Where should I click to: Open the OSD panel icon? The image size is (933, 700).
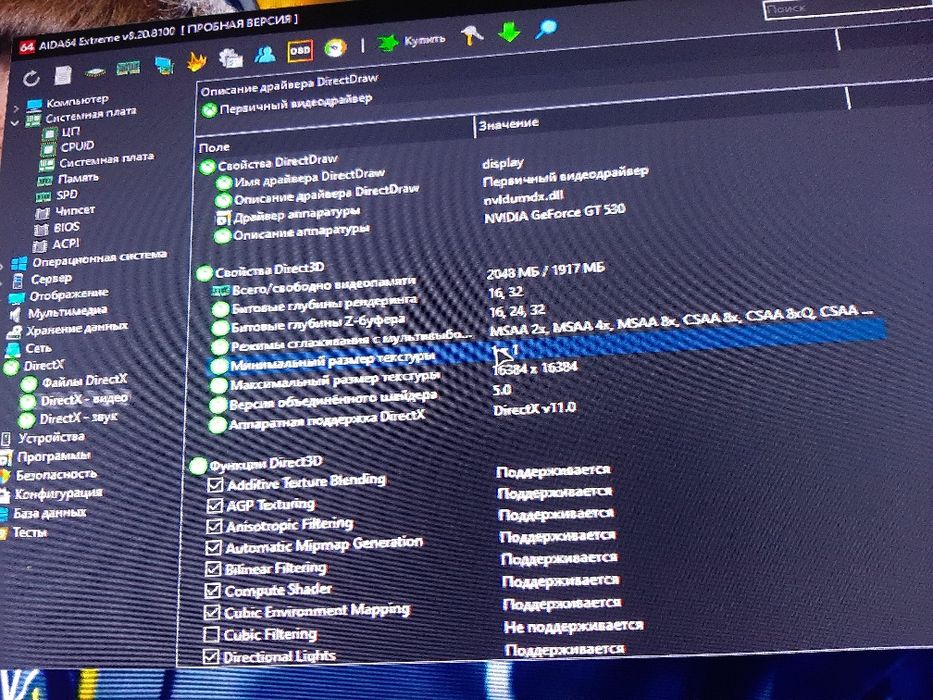300,51
